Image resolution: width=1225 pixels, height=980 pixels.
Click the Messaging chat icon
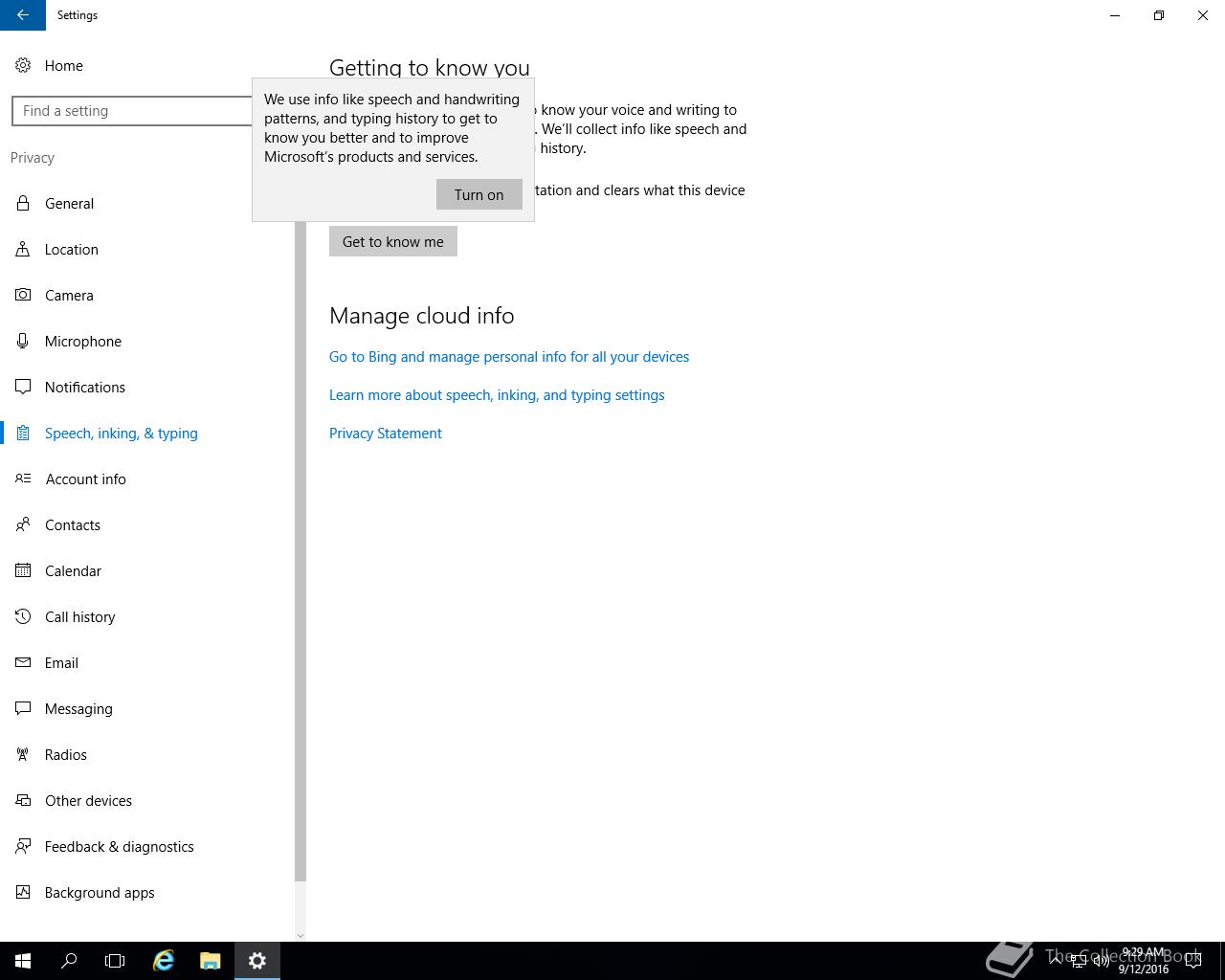pyautogui.click(x=23, y=709)
